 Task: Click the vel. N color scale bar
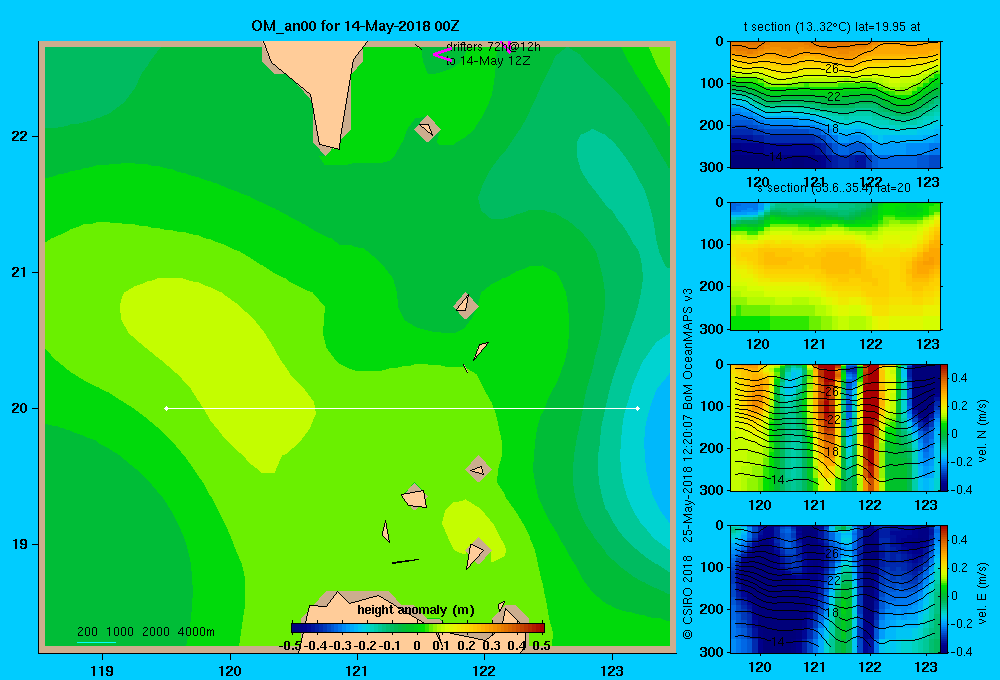click(x=944, y=427)
